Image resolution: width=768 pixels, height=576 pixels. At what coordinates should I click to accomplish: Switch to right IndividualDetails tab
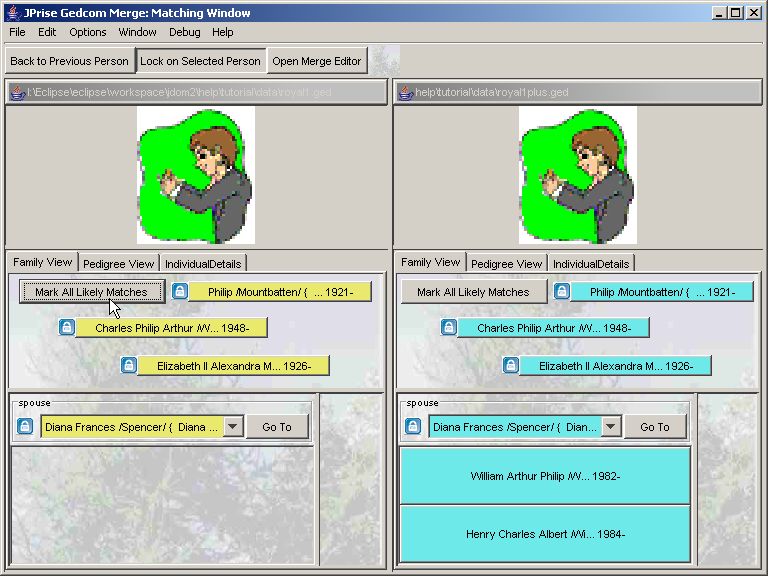click(x=591, y=264)
